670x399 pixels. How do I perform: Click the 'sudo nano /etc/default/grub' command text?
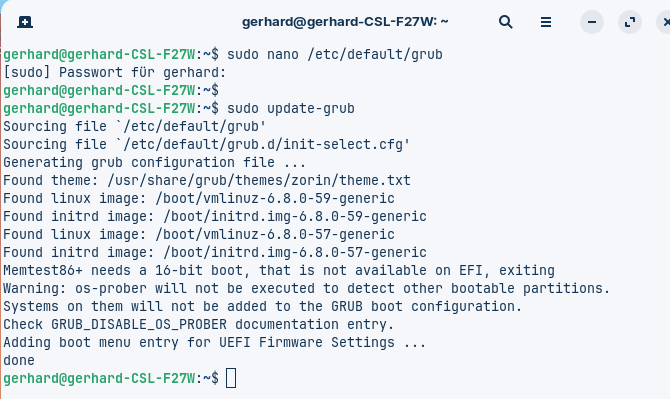(x=335, y=54)
